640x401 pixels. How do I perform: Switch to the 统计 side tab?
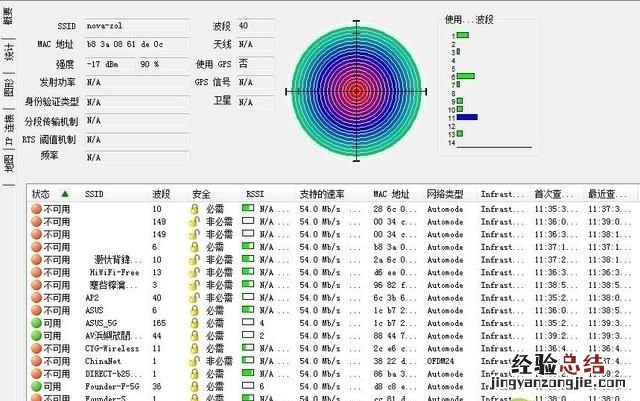8,53
